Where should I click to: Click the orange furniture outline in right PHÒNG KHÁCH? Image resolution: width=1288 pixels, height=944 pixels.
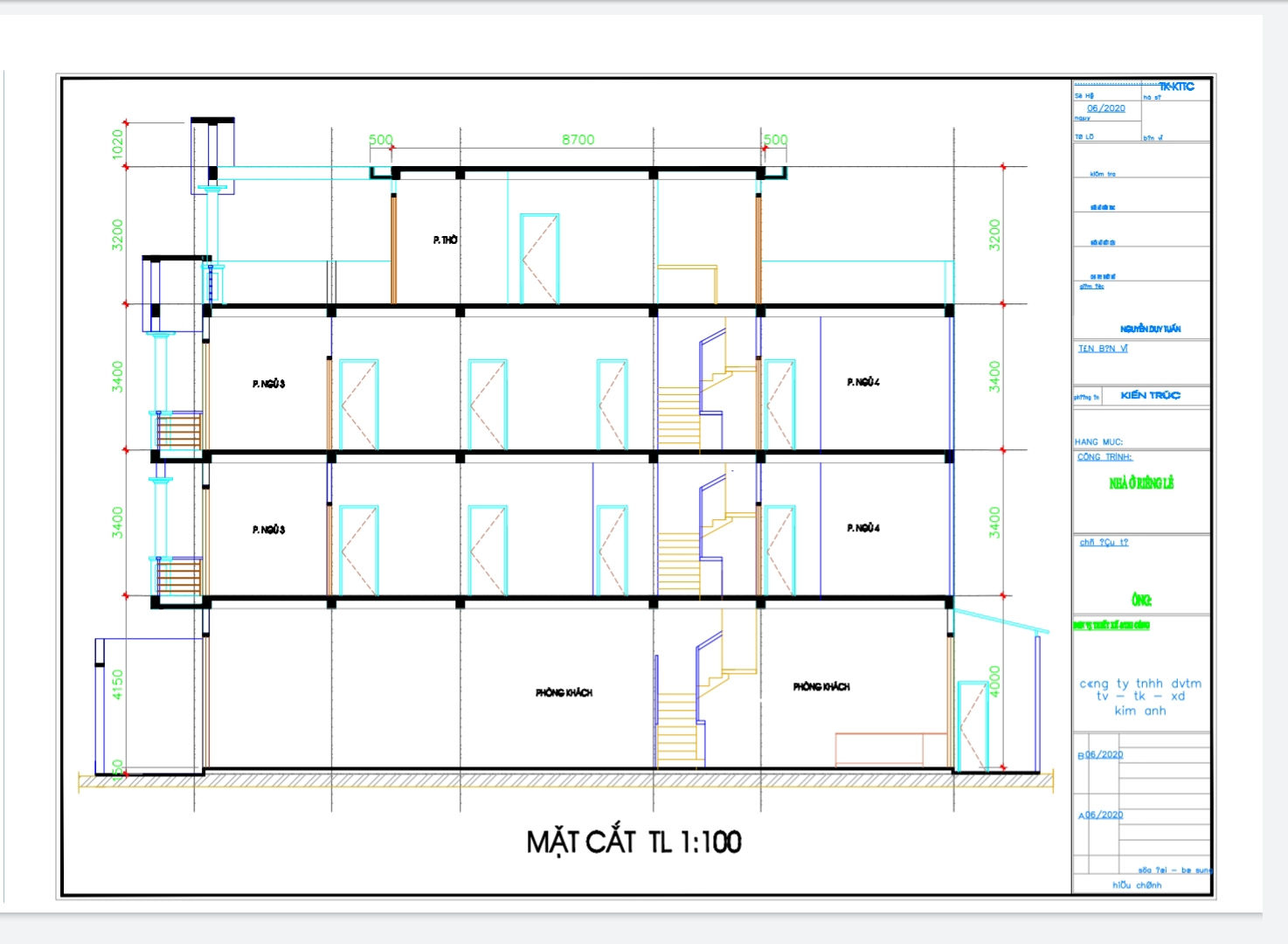(878, 743)
